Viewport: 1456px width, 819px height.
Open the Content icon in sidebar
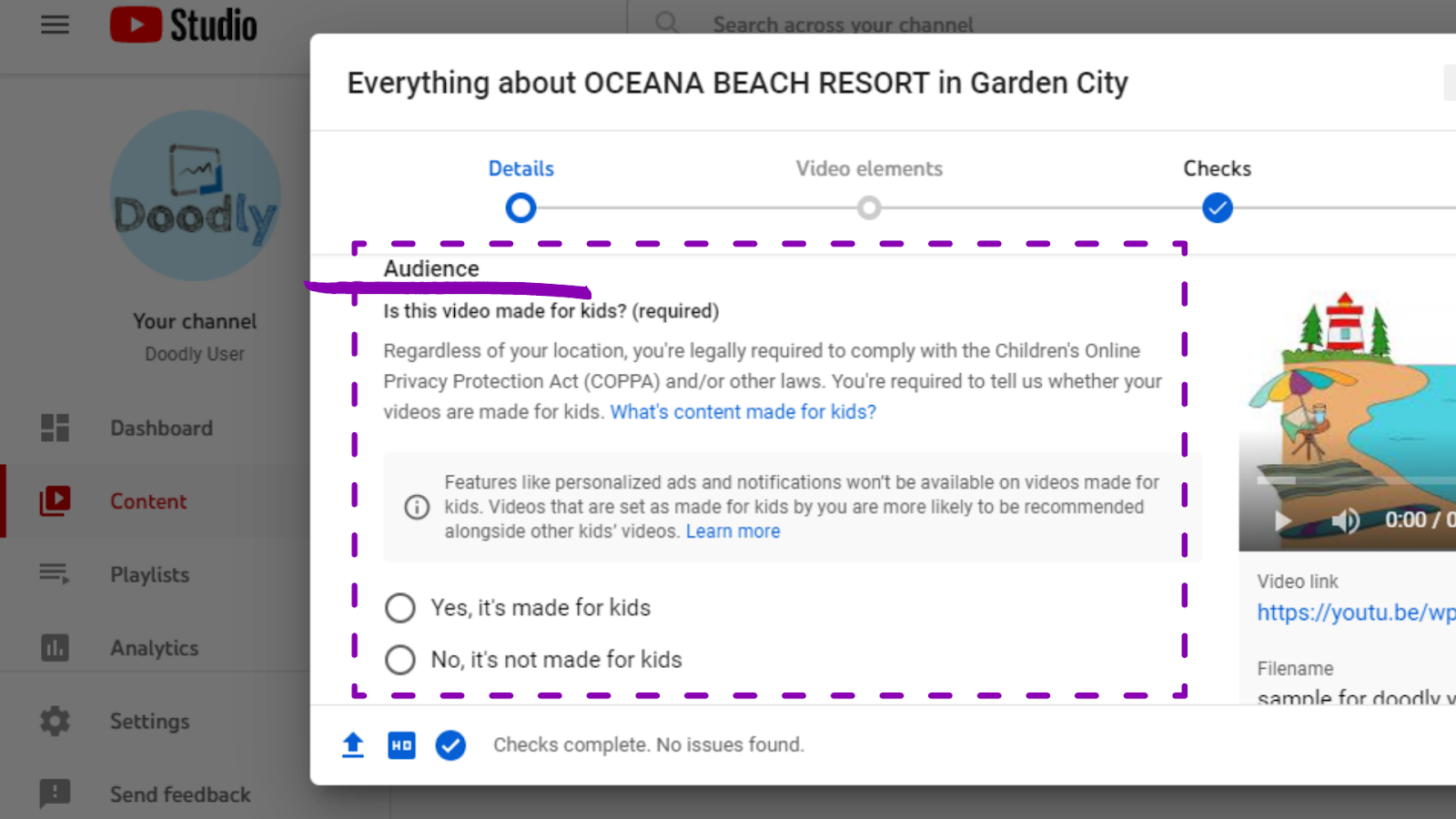(55, 500)
